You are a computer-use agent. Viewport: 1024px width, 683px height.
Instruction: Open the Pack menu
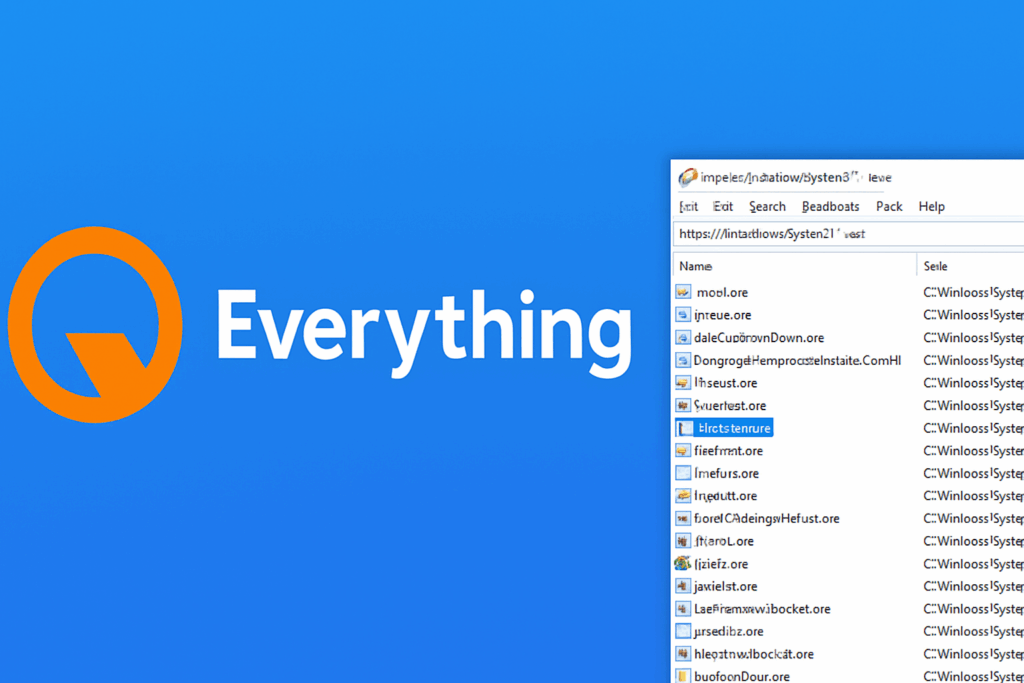889,206
